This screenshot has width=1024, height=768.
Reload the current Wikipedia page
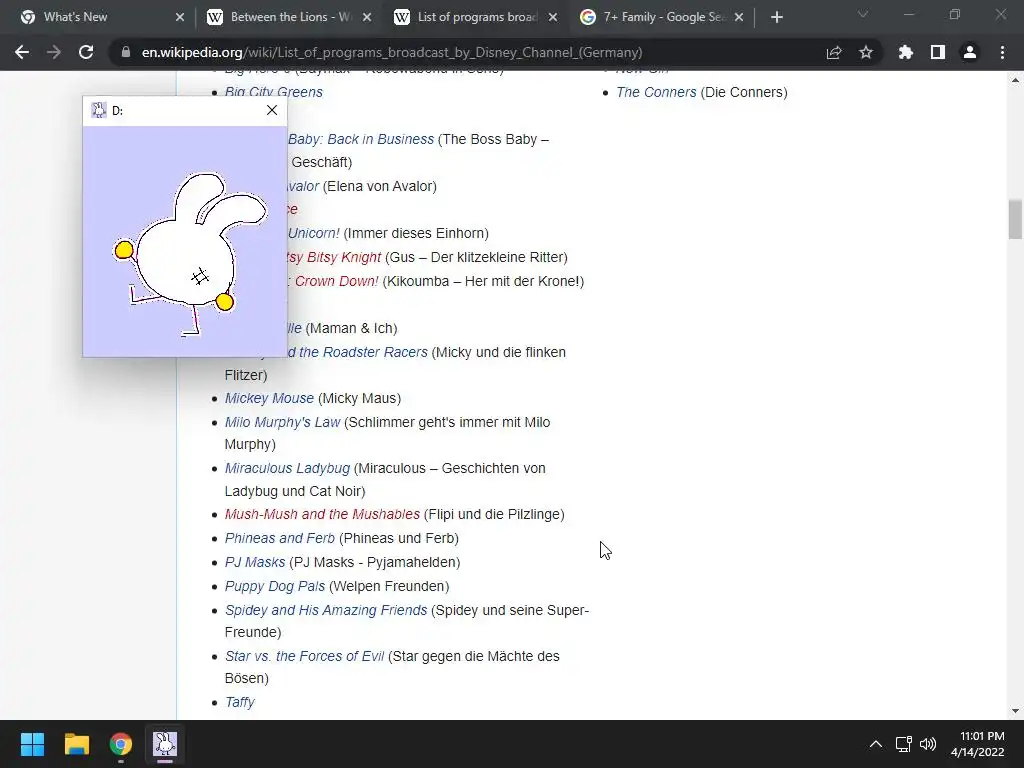86,52
